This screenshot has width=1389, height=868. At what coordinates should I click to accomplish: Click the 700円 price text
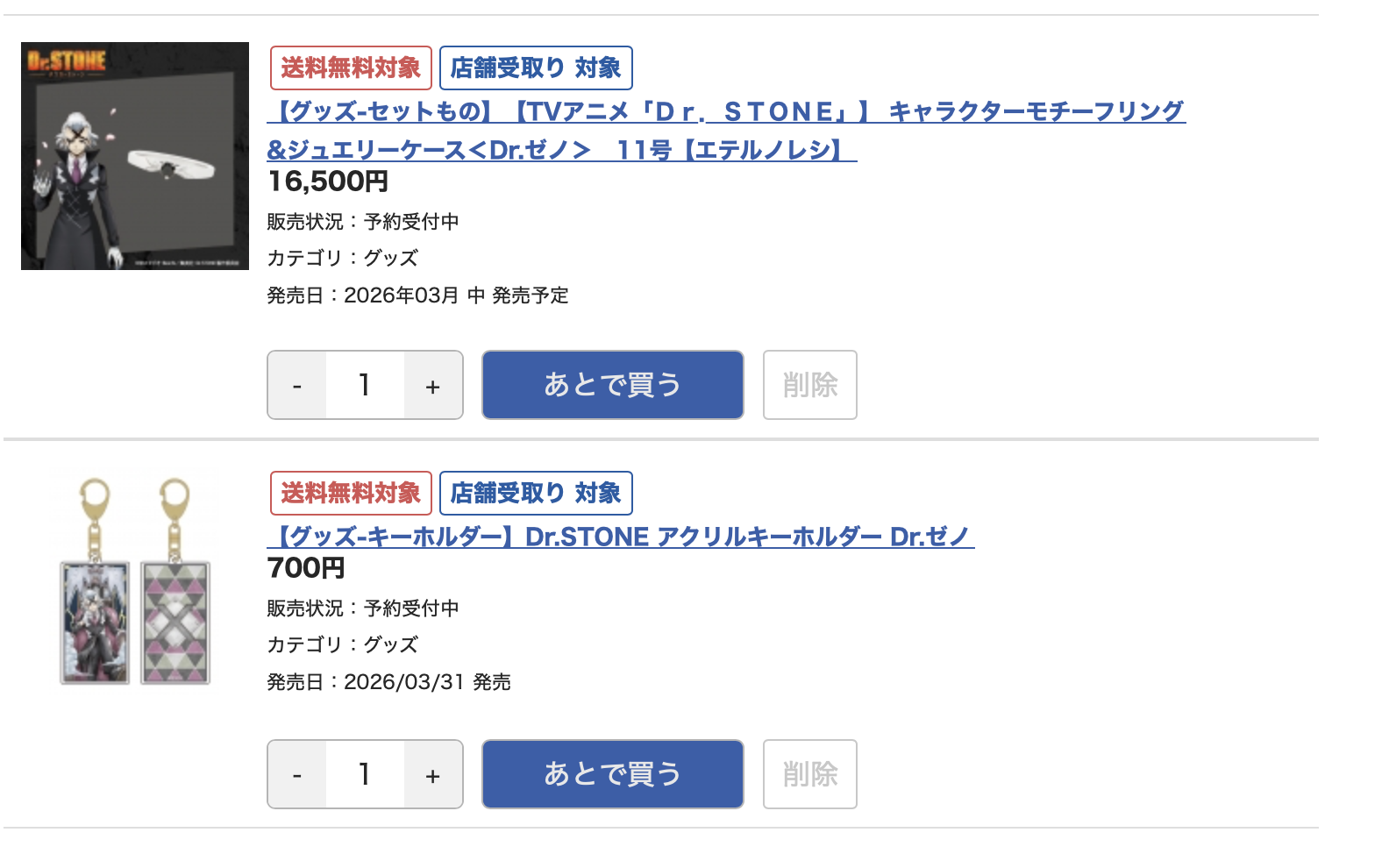306,568
